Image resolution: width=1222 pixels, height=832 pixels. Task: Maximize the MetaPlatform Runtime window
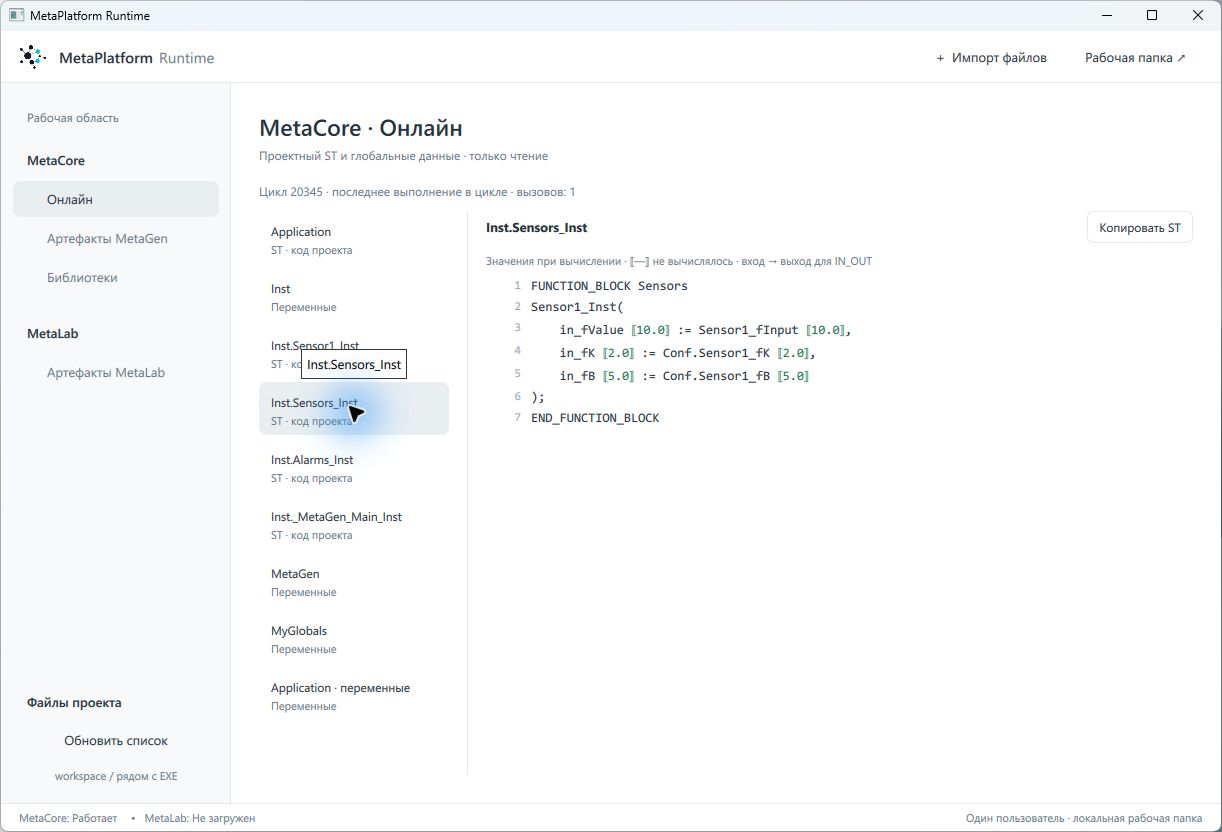click(1152, 15)
